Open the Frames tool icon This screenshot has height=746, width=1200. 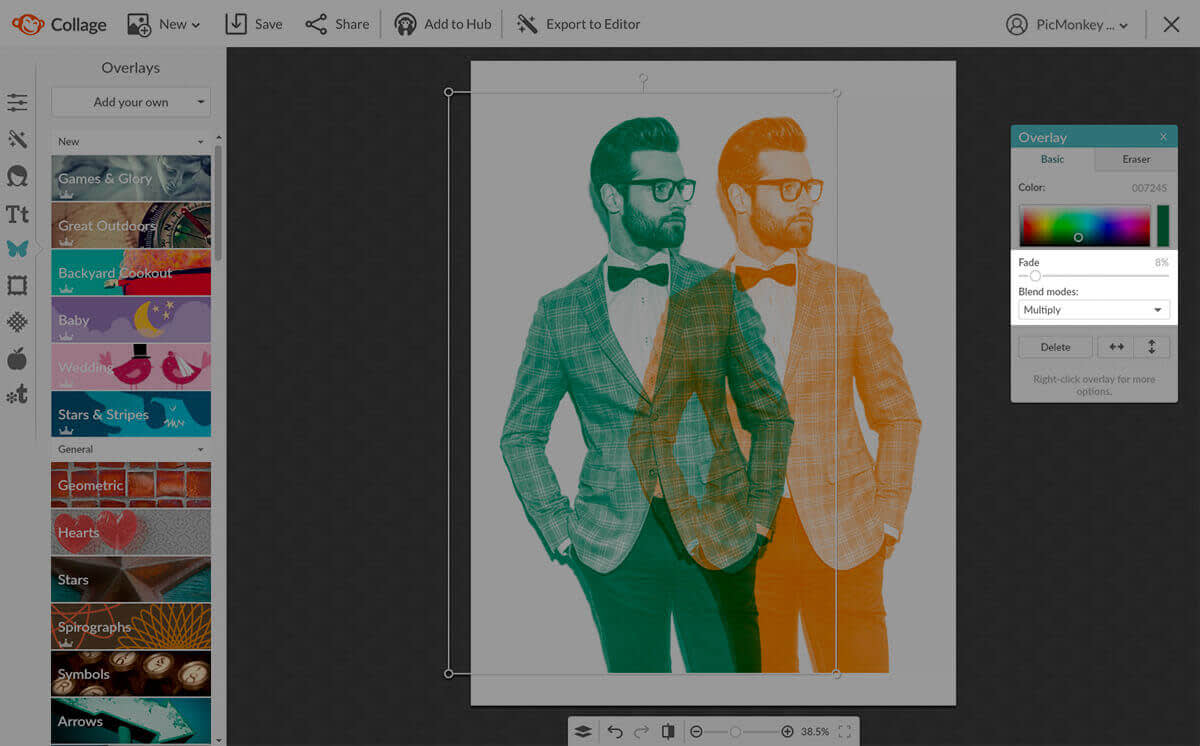pyautogui.click(x=17, y=286)
